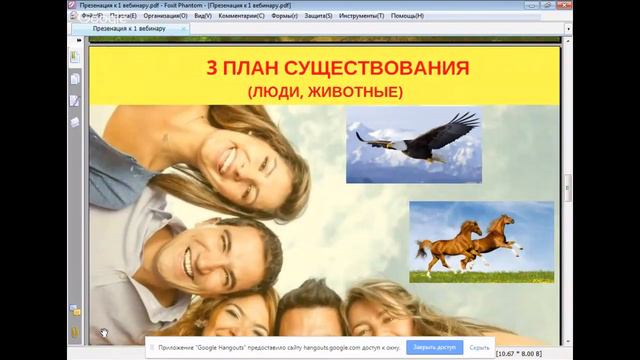Viewport: 640px width, 360px height.
Task: Click the Foxit Phantom app icon in title bar
Action: pyautogui.click(x=72, y=5)
